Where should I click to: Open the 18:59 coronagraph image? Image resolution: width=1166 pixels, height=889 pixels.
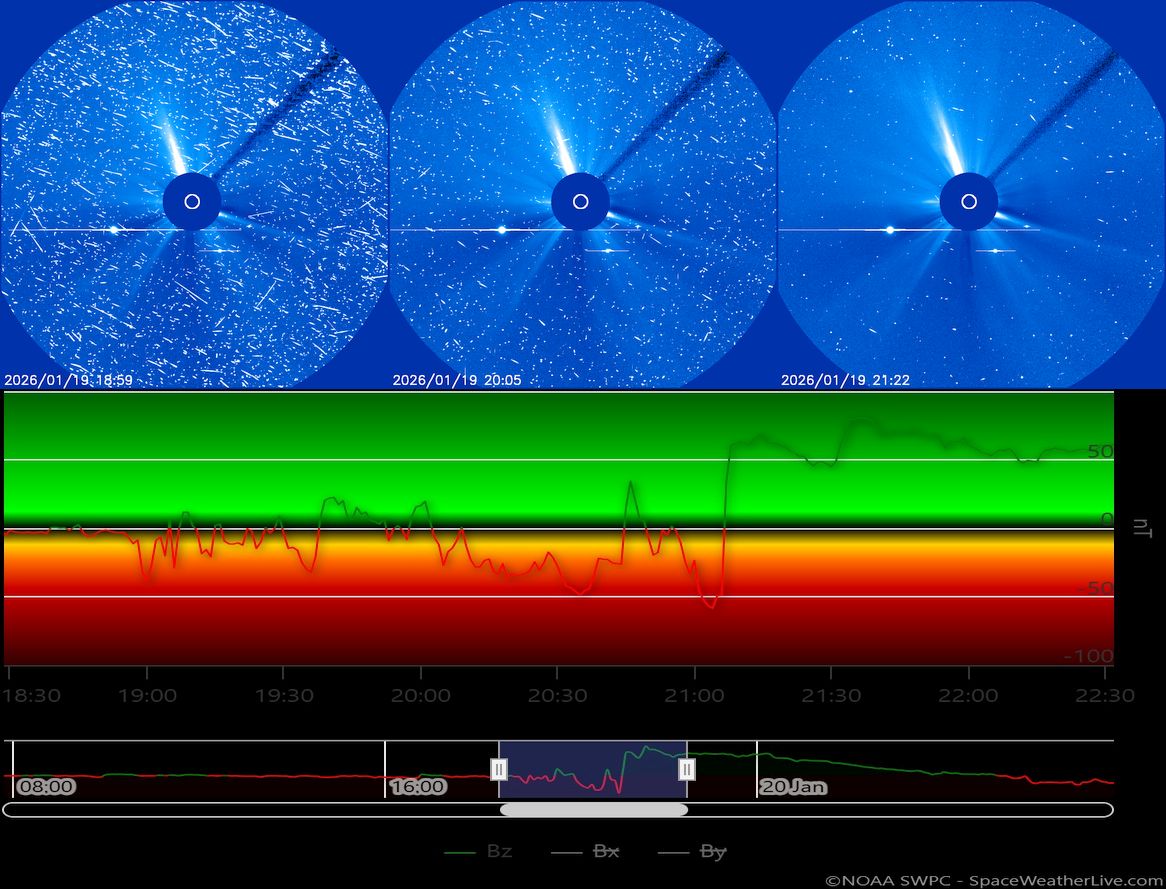point(193,195)
